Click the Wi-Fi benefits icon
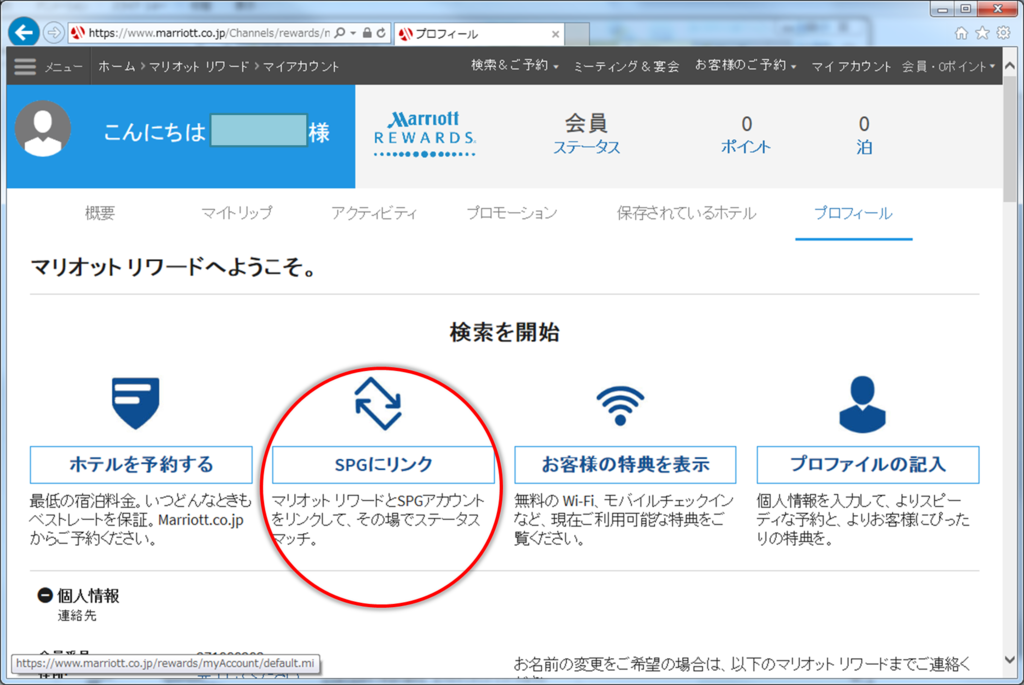 point(620,405)
